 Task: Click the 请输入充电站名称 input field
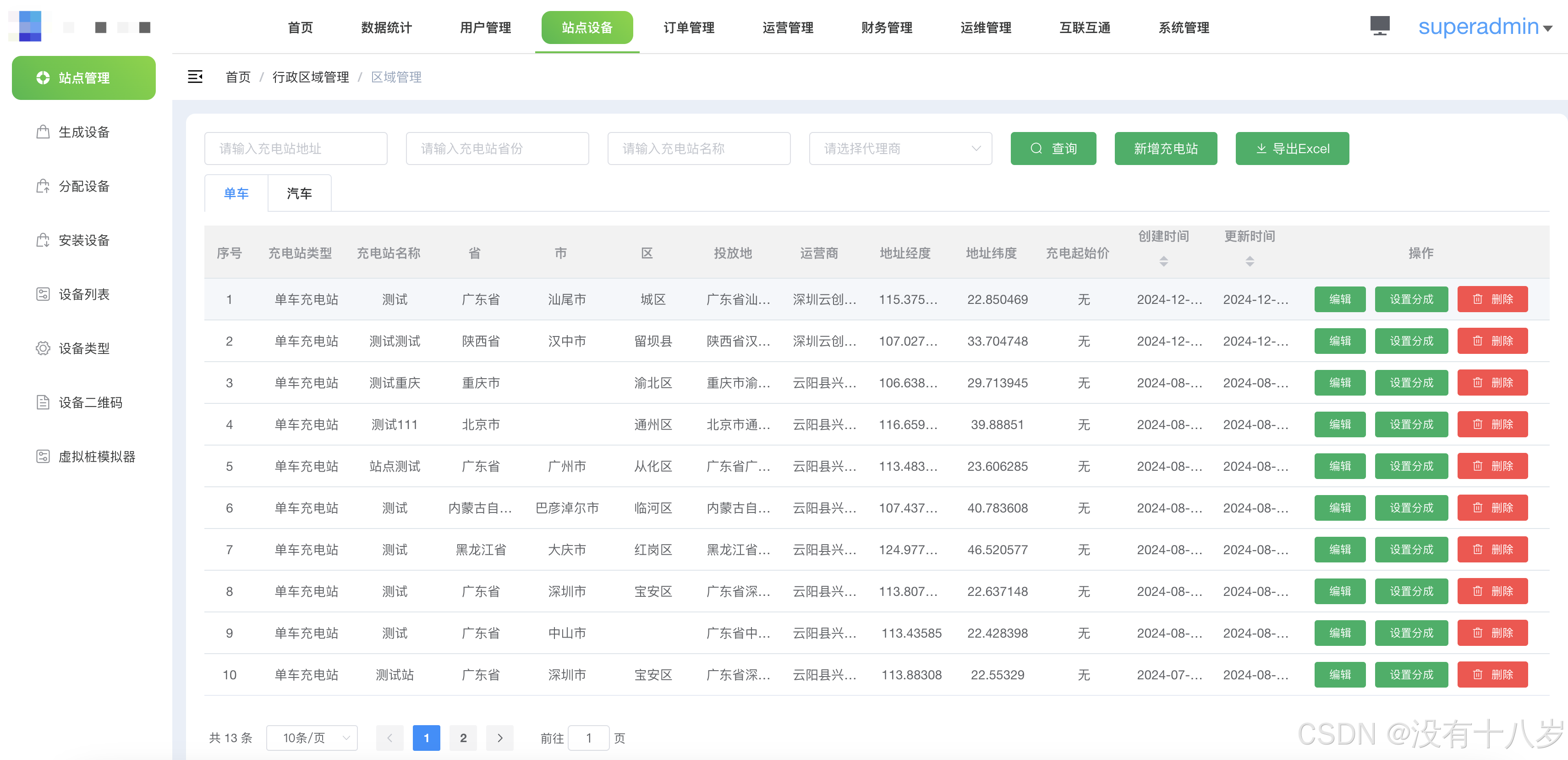point(698,149)
